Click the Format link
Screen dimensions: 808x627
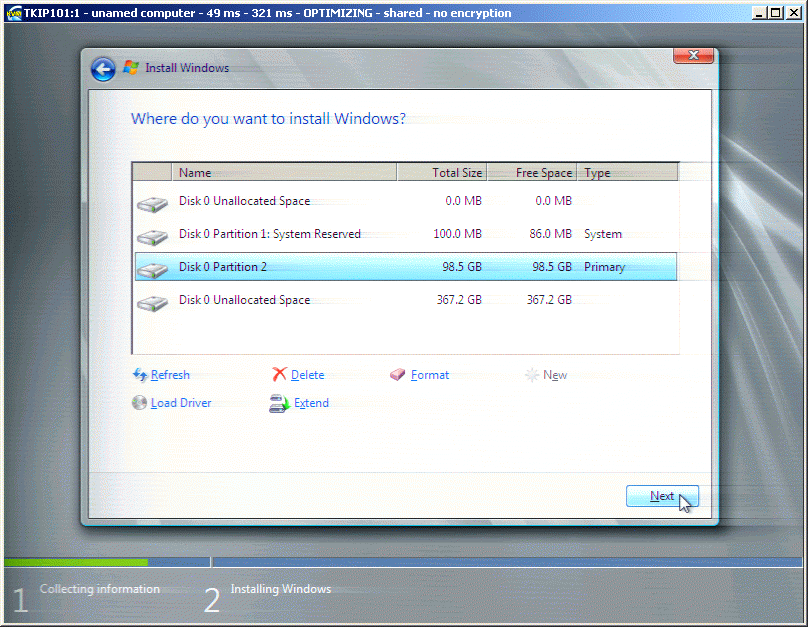[430, 375]
